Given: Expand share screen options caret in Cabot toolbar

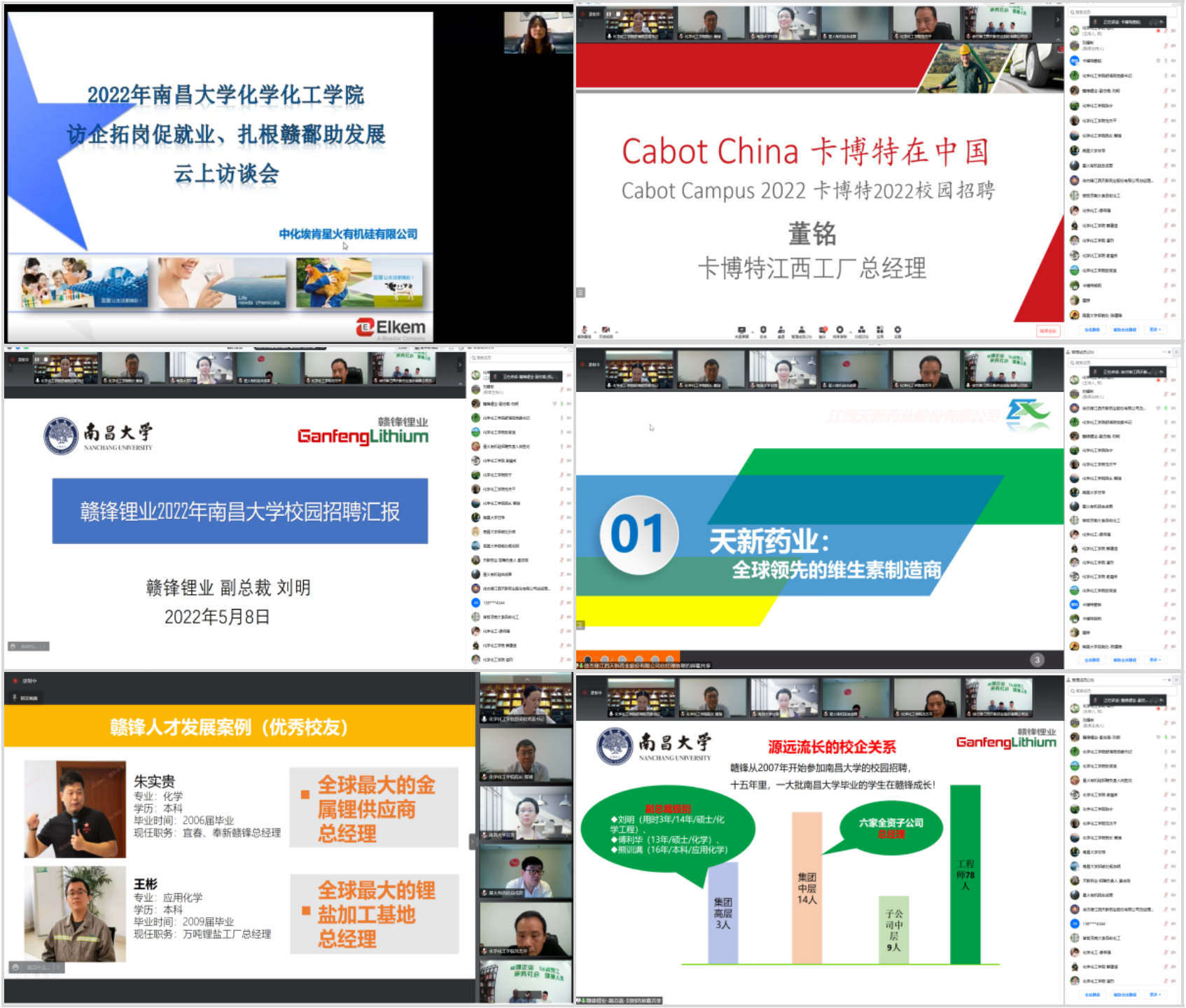Looking at the screenshot, I should (753, 332).
